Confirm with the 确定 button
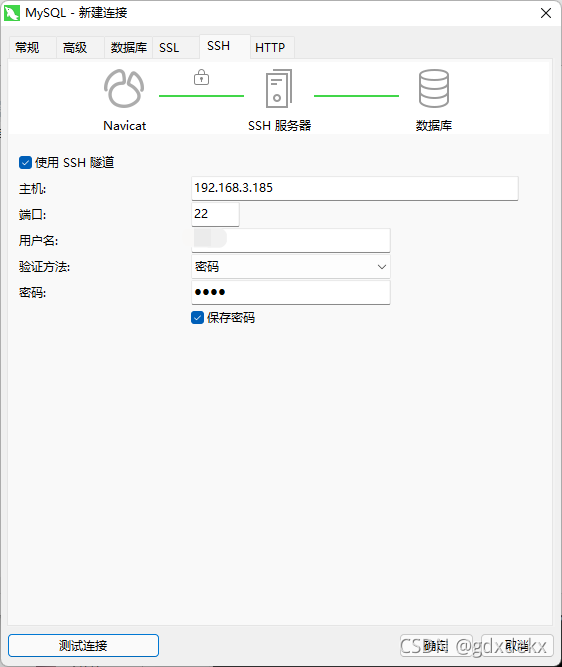Screen dimensions: 562x667 coord(436,645)
